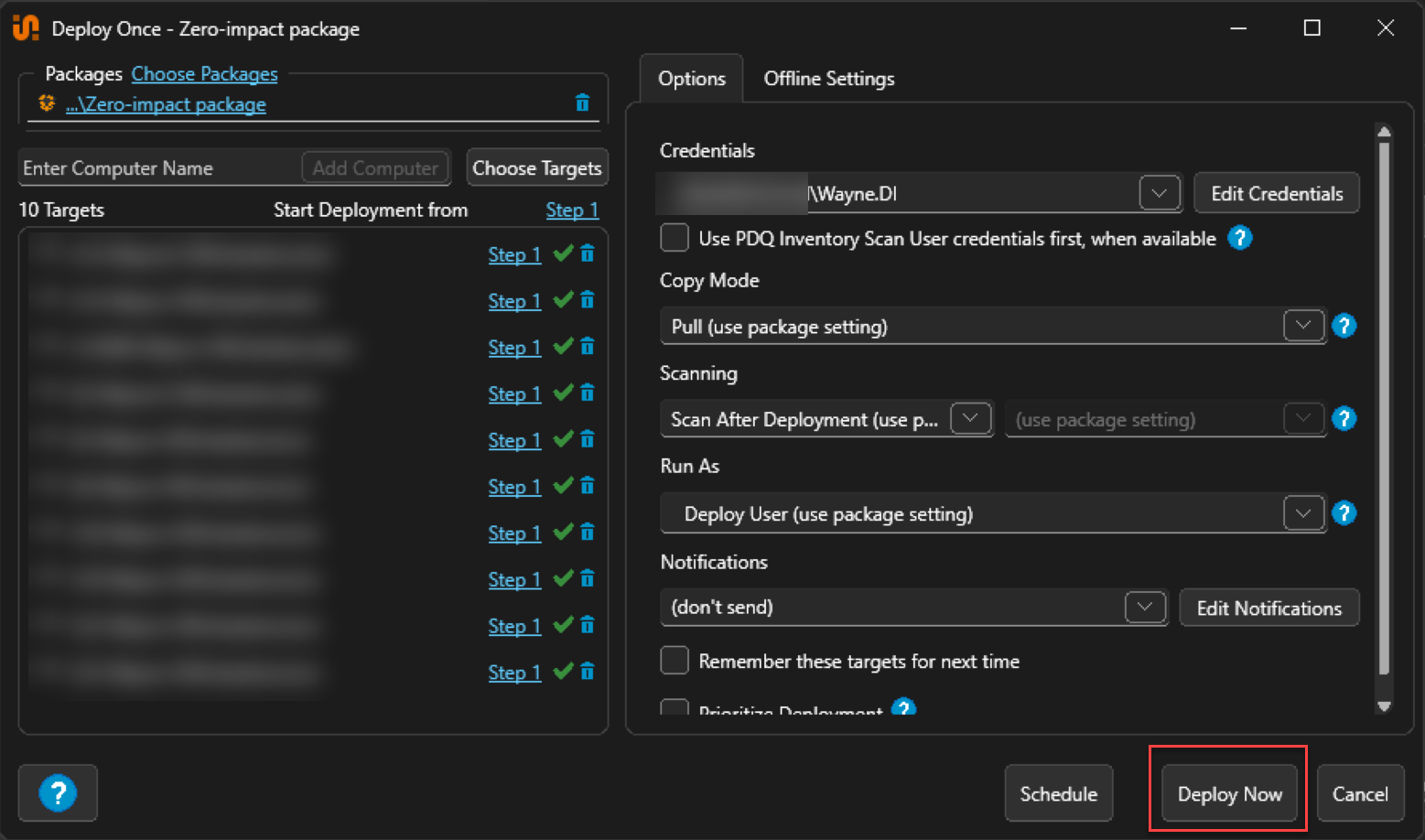This screenshot has width=1425, height=840.
Task: Click the Add Computer button
Action: 375,167
